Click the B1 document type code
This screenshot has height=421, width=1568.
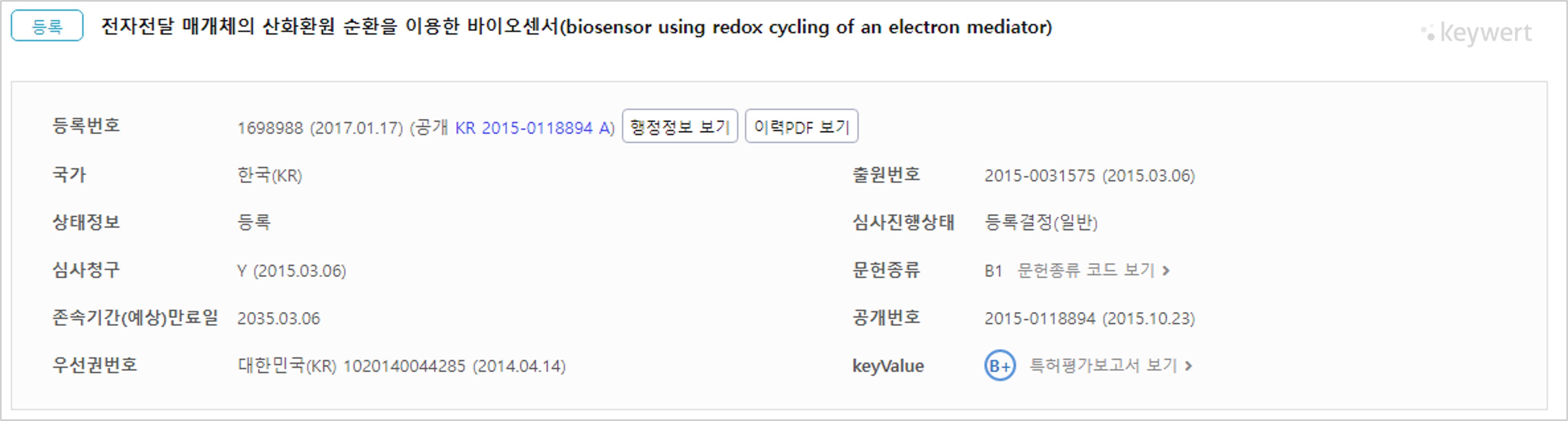993,271
